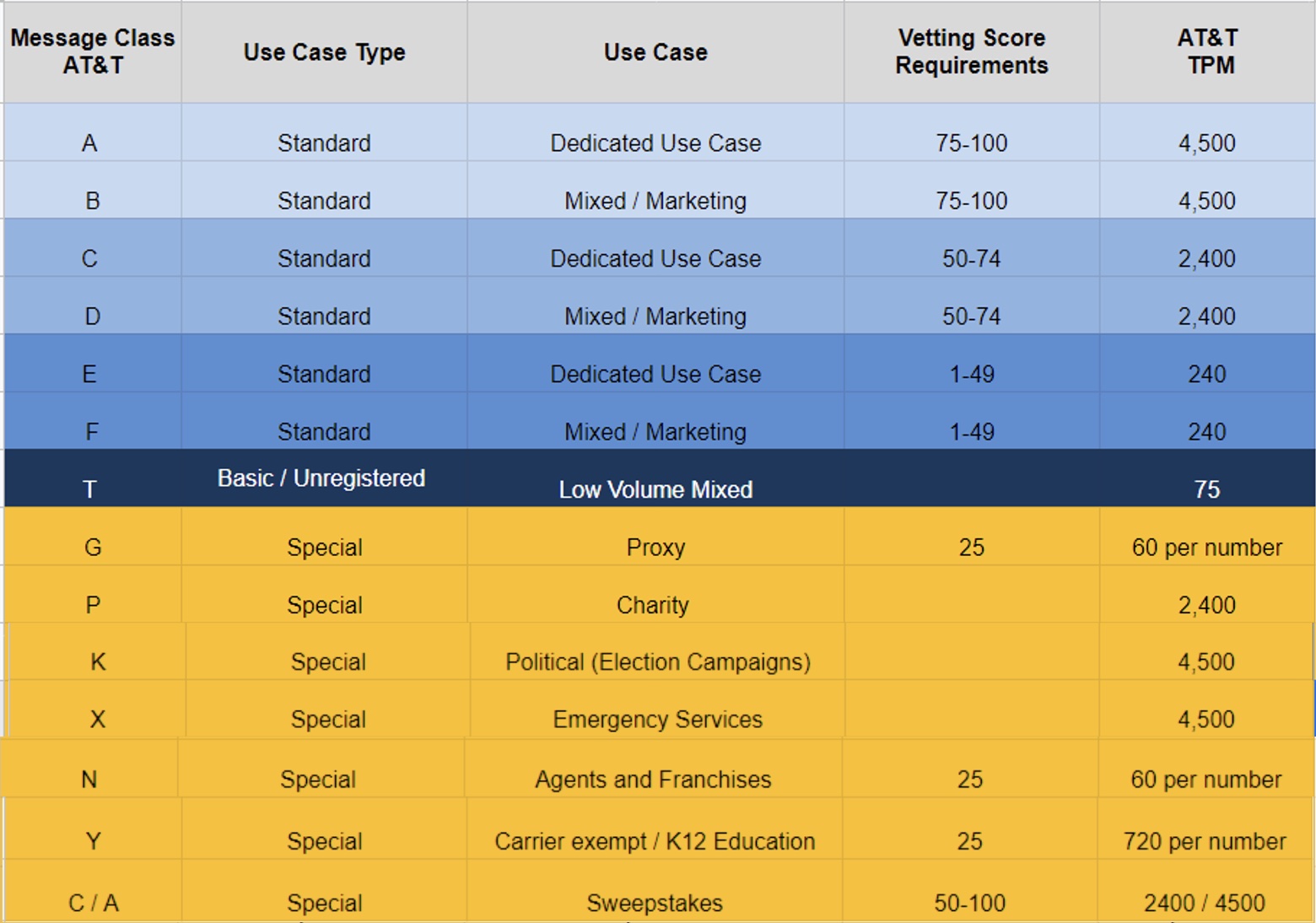This screenshot has height=923, width=1316.
Task: Select the 'Proxy' use case cell
Action: (x=655, y=548)
